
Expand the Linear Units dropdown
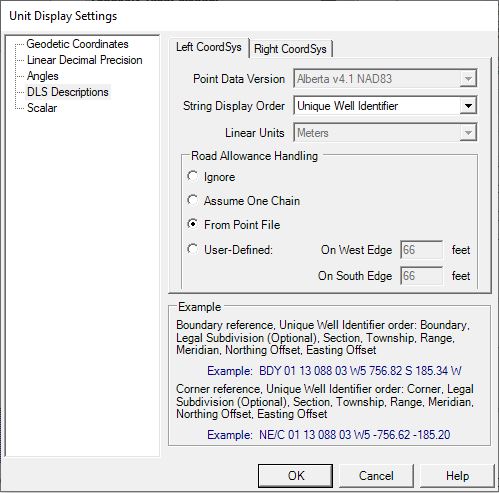(x=468, y=133)
